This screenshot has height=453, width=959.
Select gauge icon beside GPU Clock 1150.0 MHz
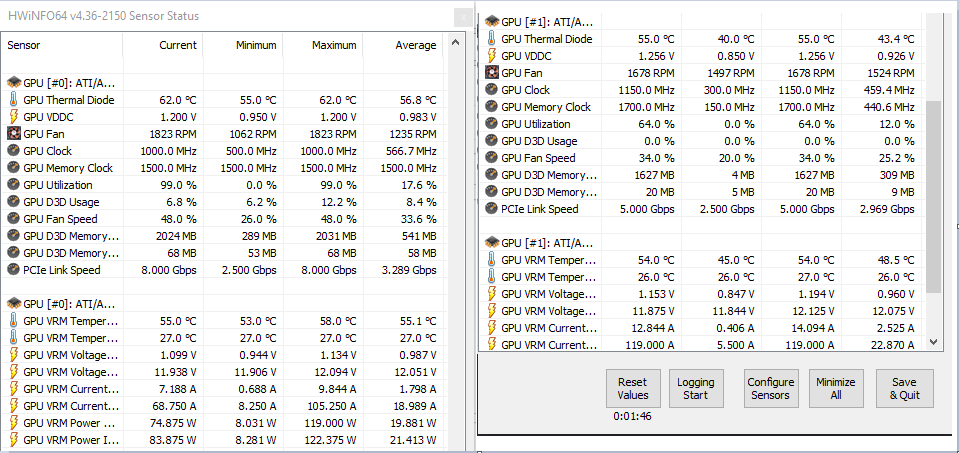pos(492,90)
